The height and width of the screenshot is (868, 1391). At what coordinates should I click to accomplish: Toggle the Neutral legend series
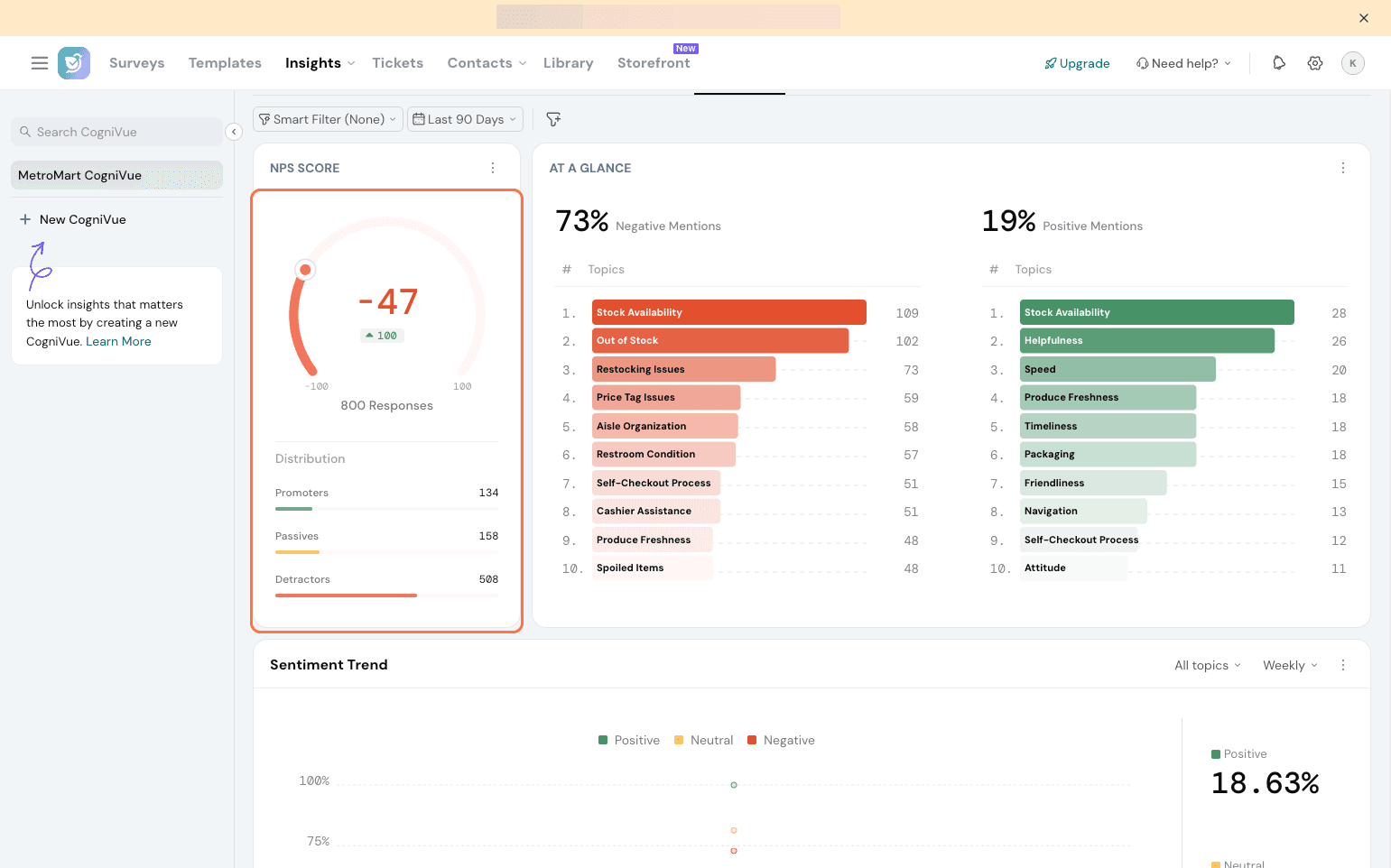[704, 740]
